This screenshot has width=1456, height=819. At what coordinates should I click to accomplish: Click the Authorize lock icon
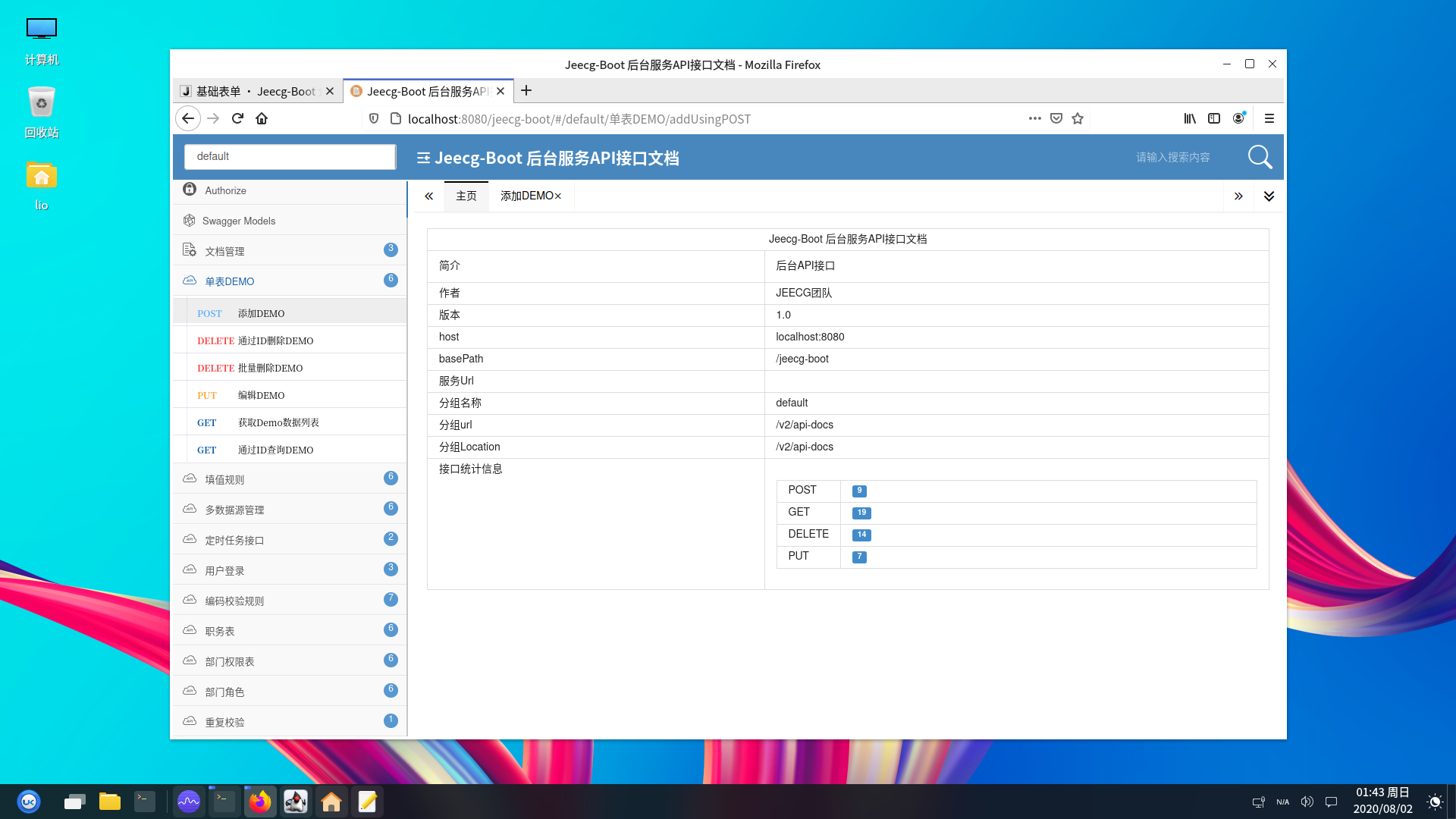(x=190, y=190)
